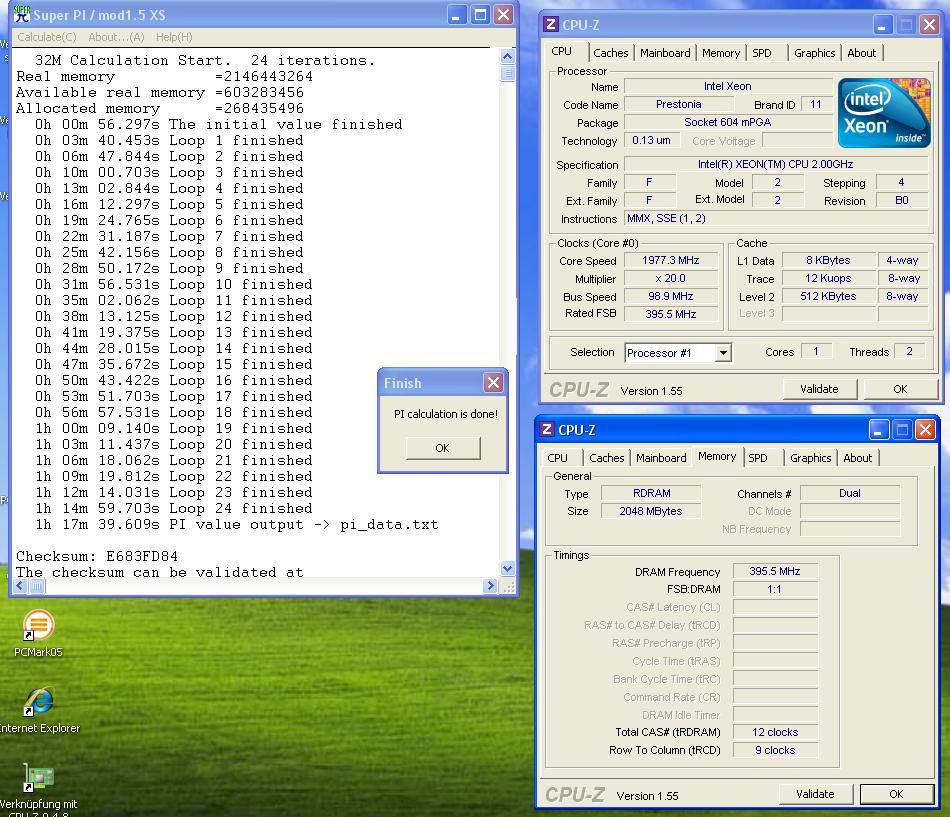Screen dimensions: 950x817
Task: Switch to Caches tab in top CPU-Z
Action: (611, 53)
